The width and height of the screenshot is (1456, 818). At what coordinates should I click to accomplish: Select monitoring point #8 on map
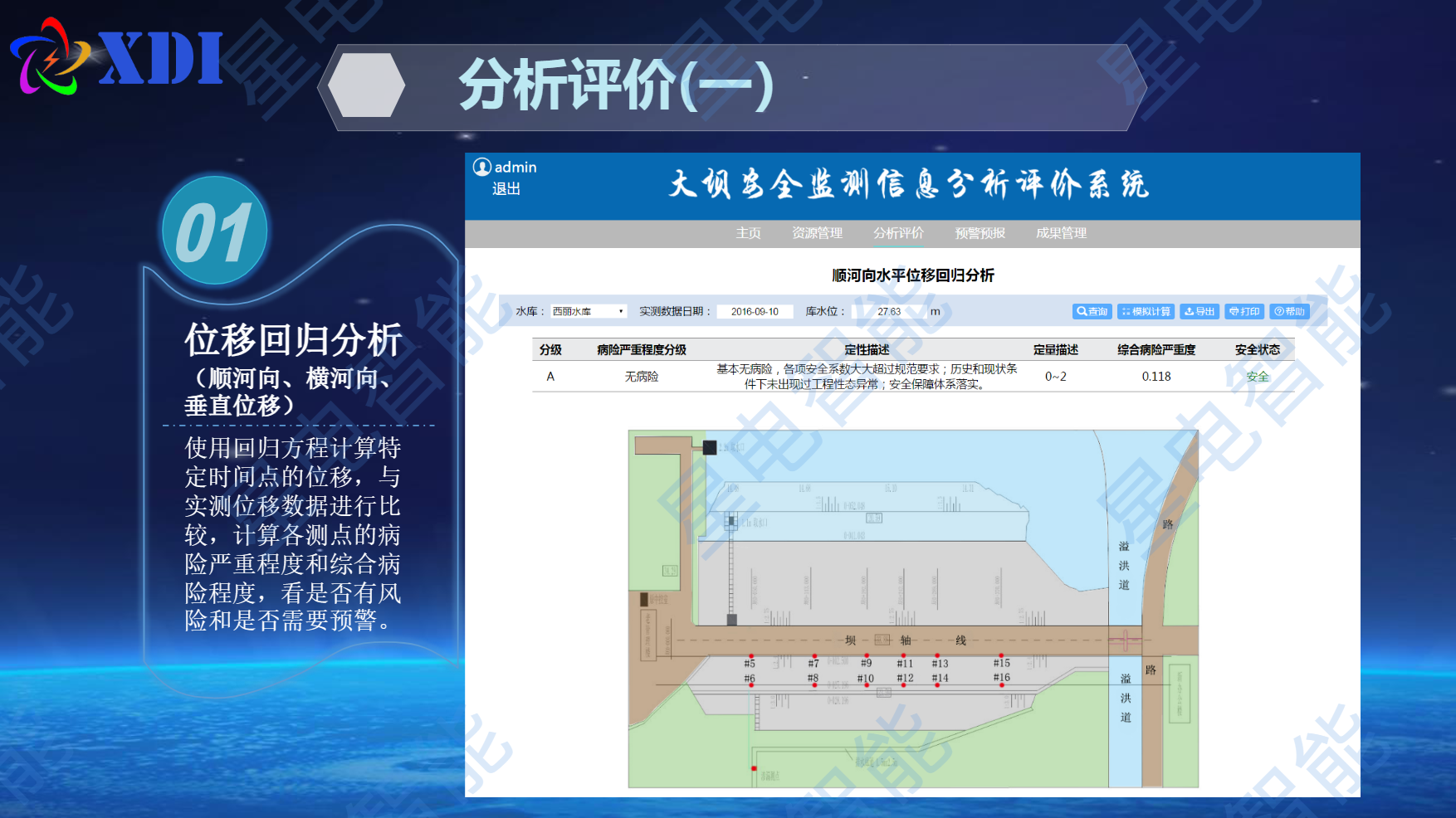point(814,684)
